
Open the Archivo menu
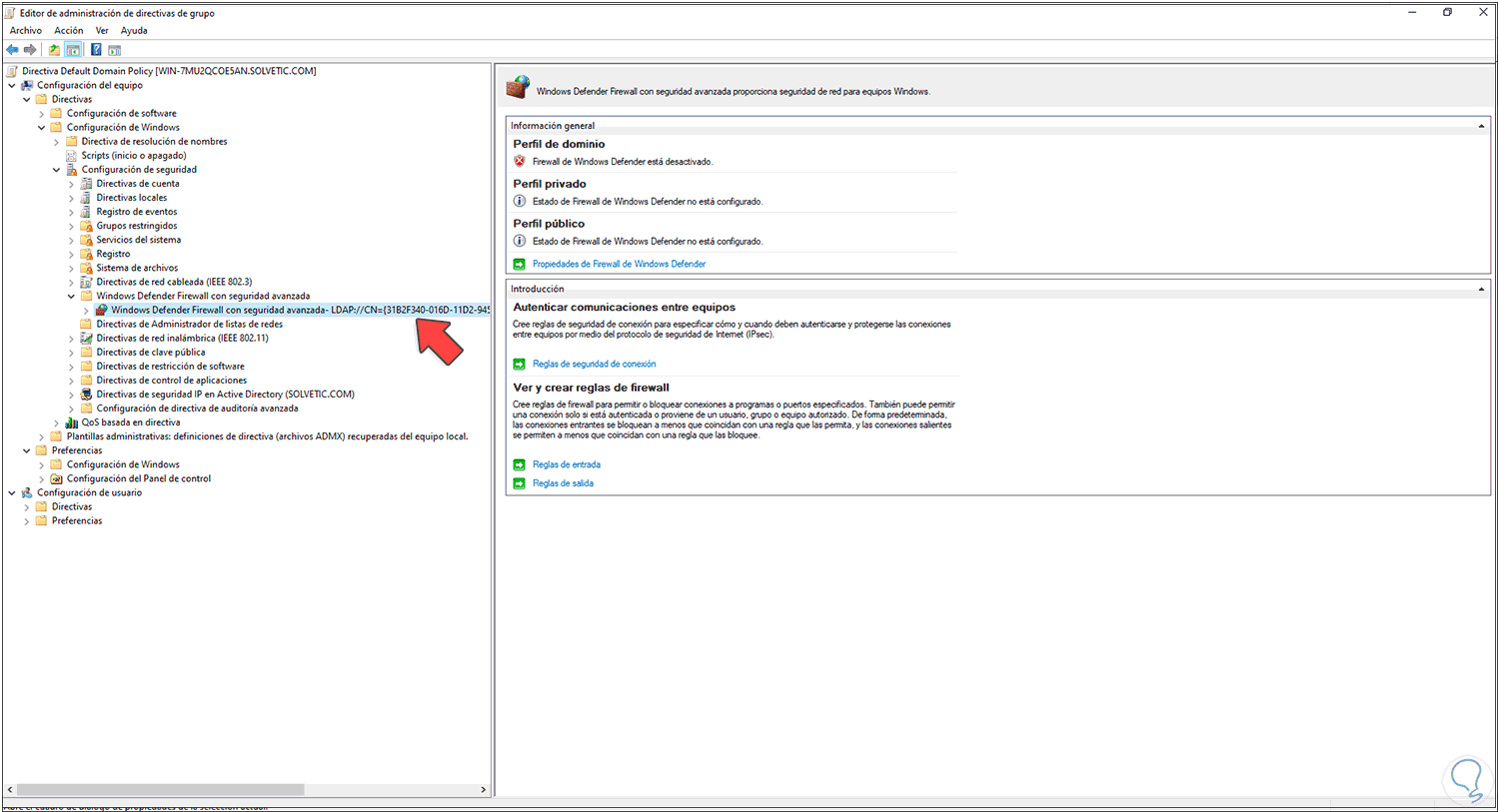click(x=26, y=30)
